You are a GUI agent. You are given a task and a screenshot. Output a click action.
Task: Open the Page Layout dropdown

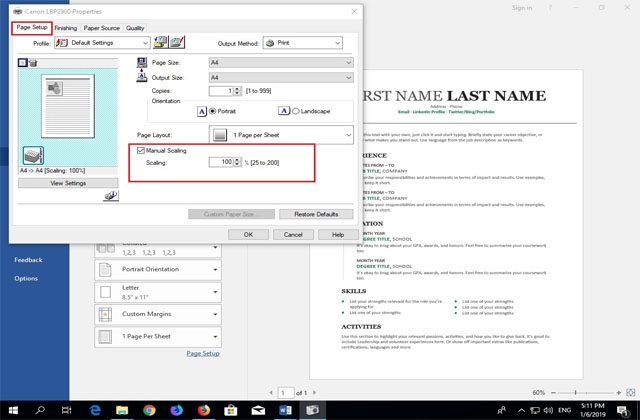pos(280,134)
